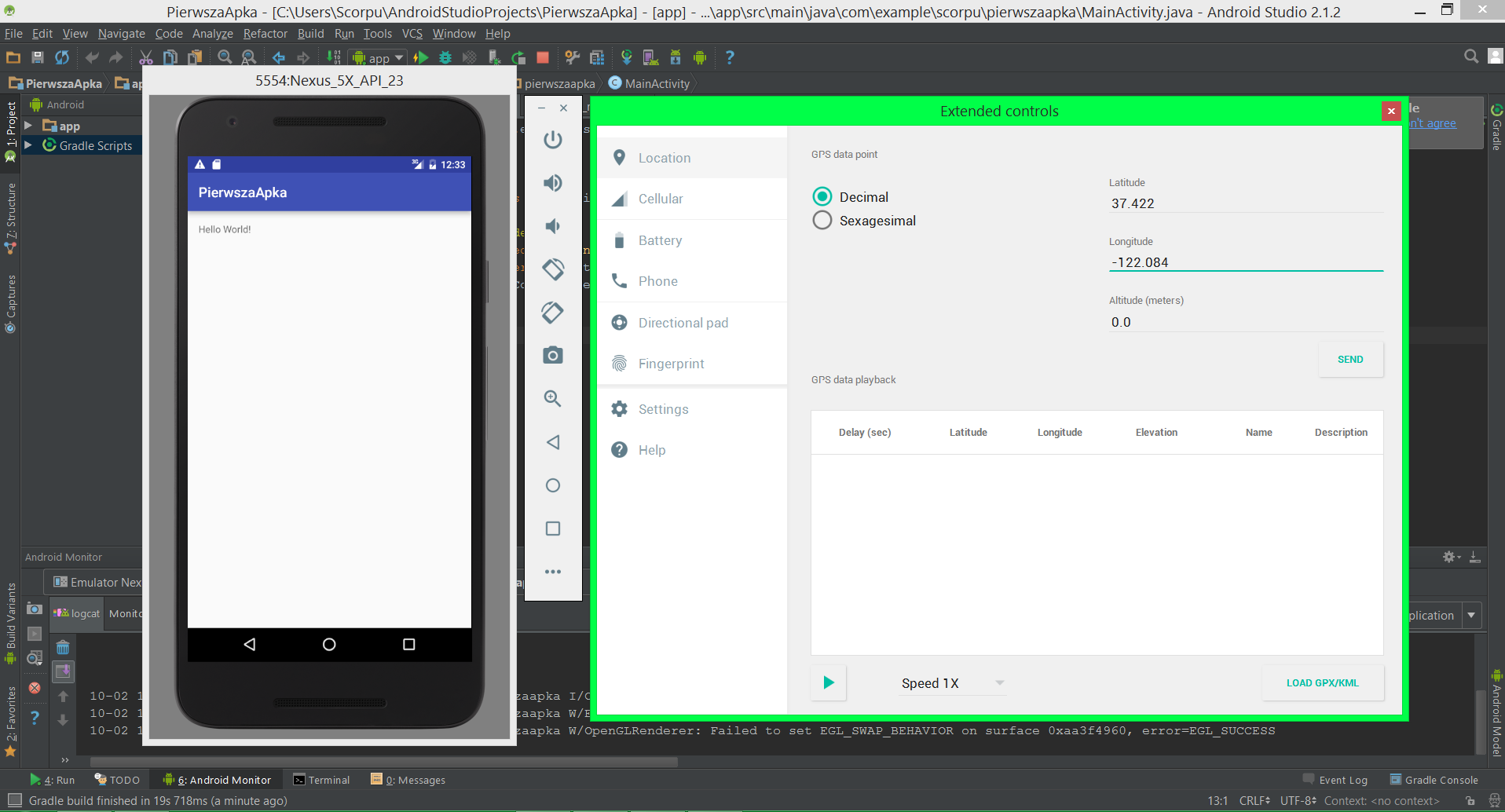This screenshot has height=812, width=1505.
Task: Click Android Monitor screen capture camera icon
Action: pos(35,609)
